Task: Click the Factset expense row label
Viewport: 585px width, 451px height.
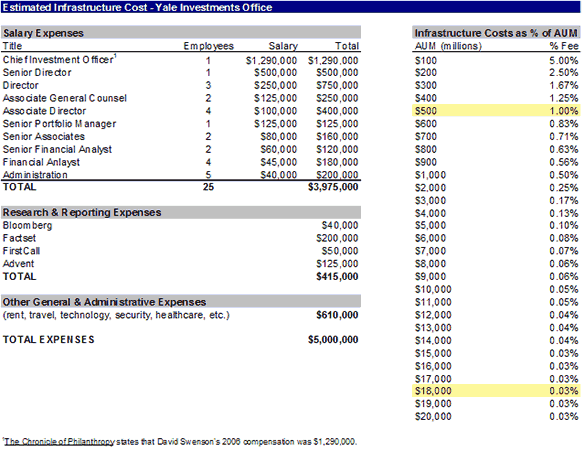Action: click(x=19, y=238)
